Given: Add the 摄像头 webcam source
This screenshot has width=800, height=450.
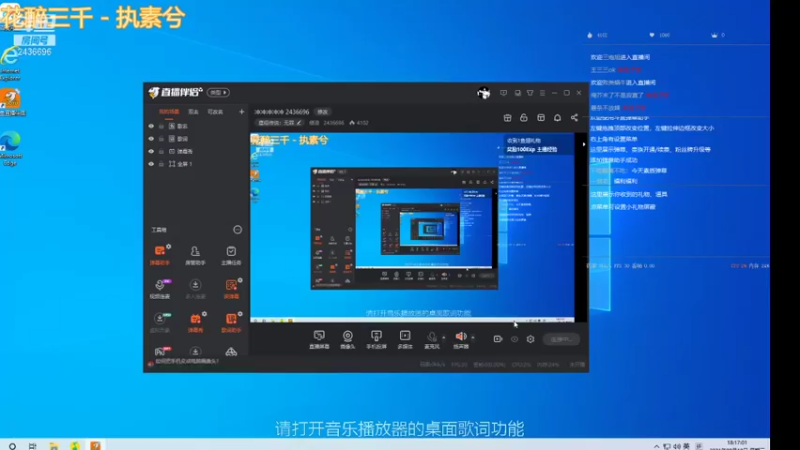Looking at the screenshot, I should click(347, 339).
